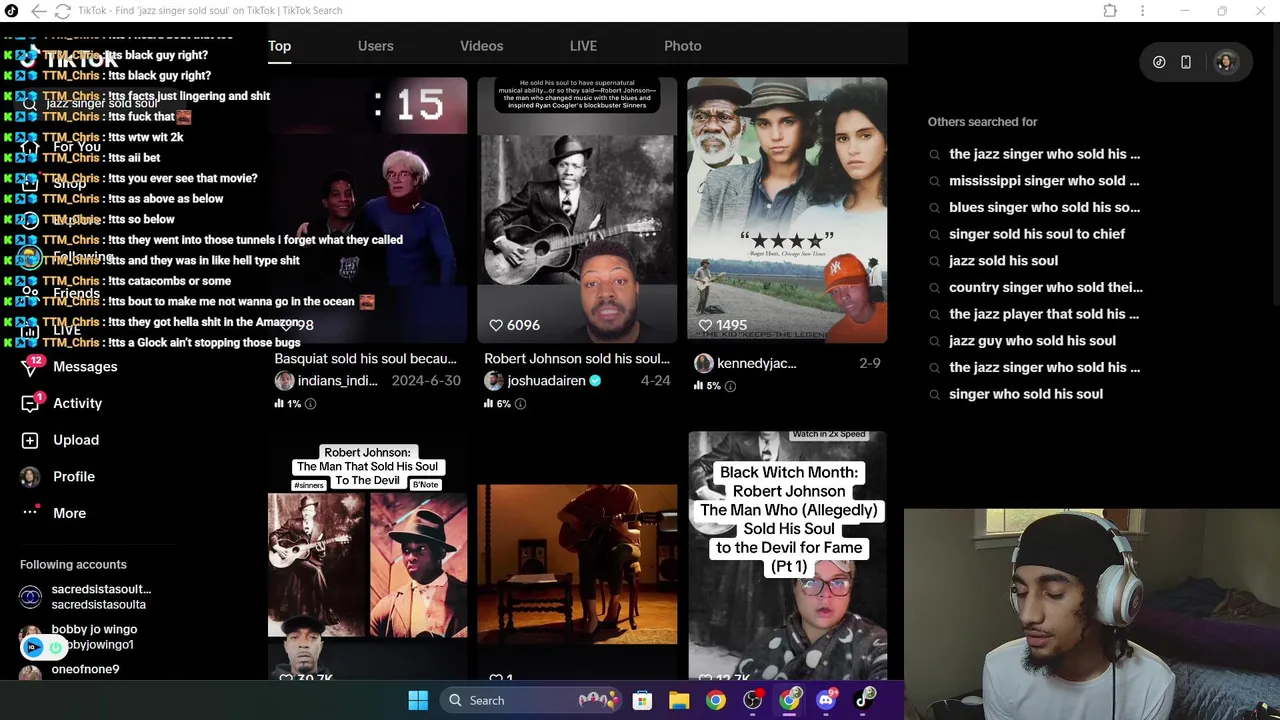The width and height of the screenshot is (1280, 720).
Task: Search suggestion 'jazz sold his soul'
Action: [x=1003, y=261]
